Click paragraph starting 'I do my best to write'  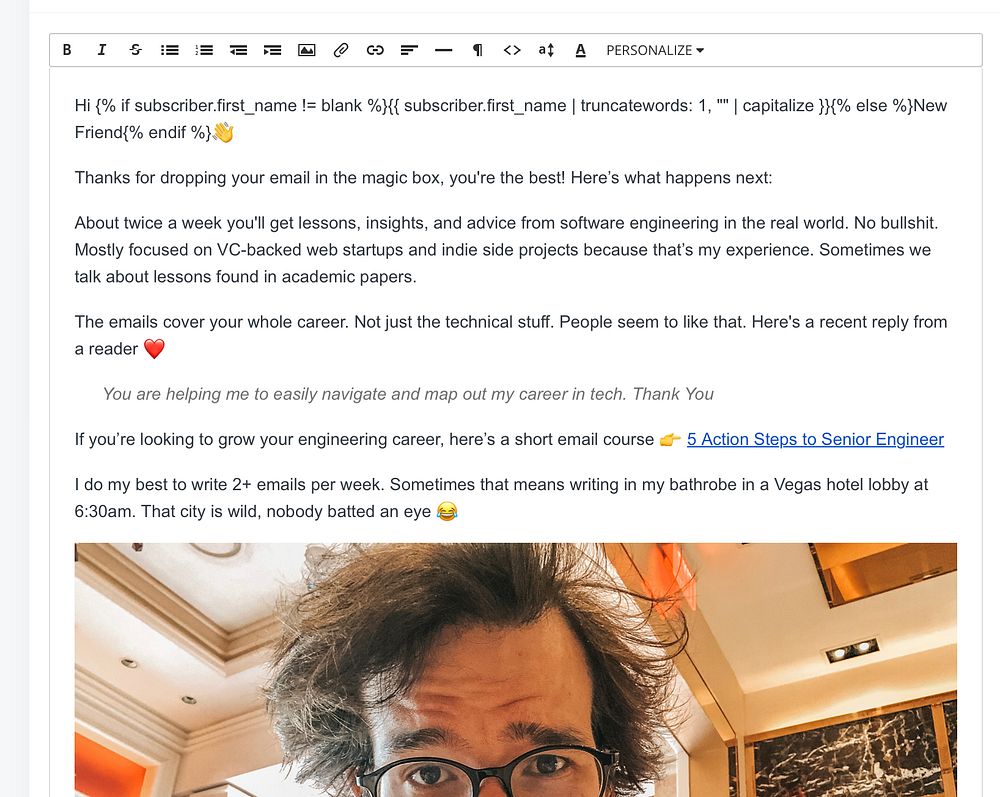pos(501,498)
